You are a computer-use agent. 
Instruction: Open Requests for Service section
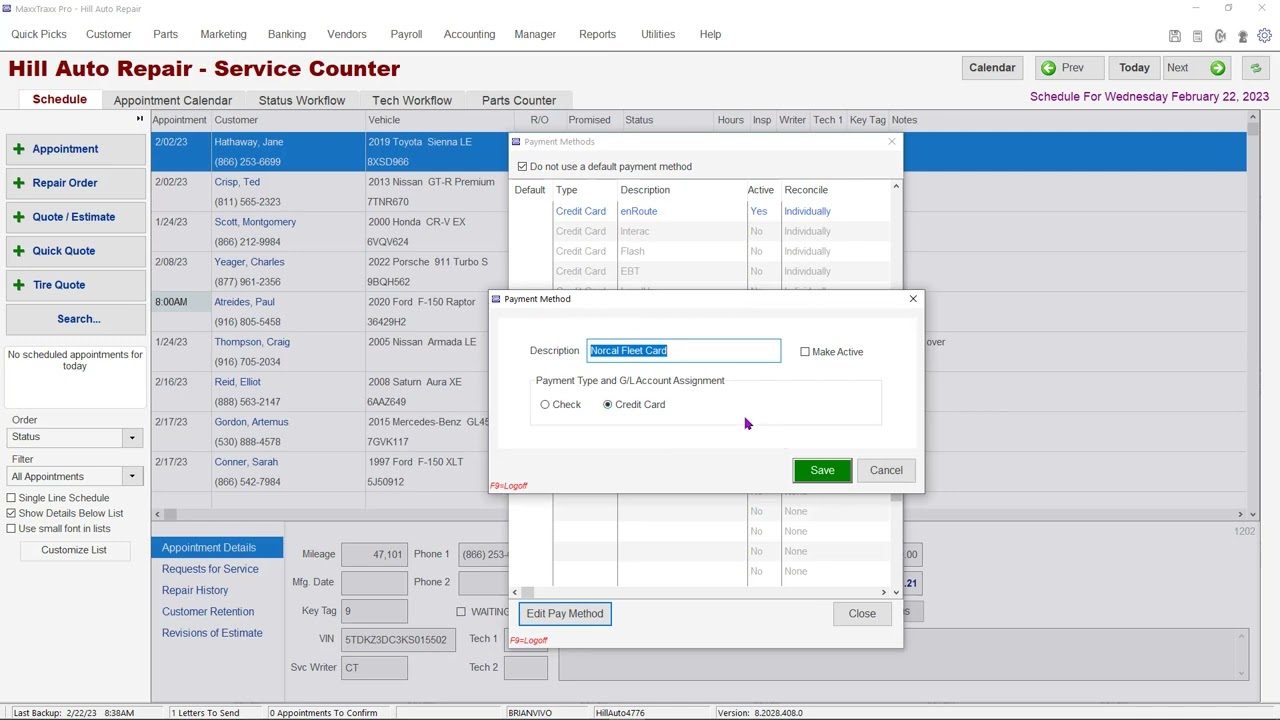coord(210,569)
